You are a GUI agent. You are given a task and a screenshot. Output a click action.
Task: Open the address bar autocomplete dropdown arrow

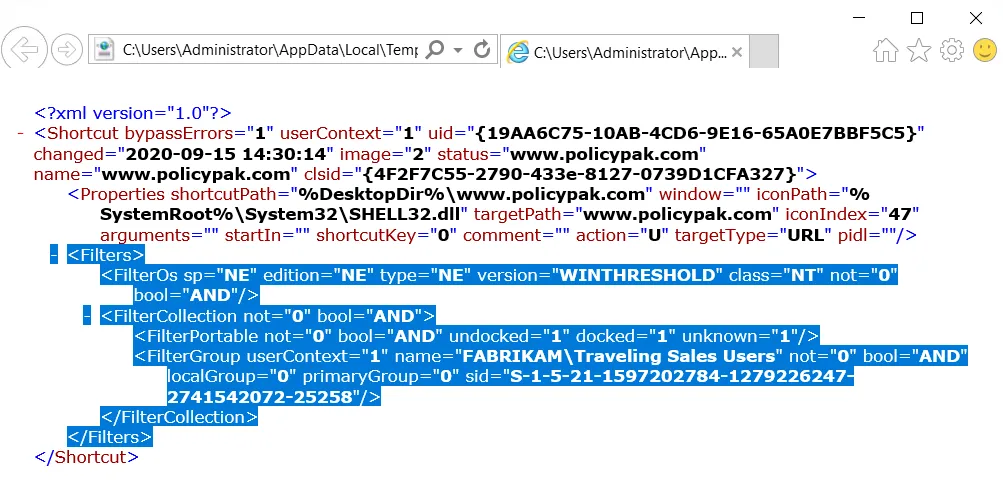point(458,50)
